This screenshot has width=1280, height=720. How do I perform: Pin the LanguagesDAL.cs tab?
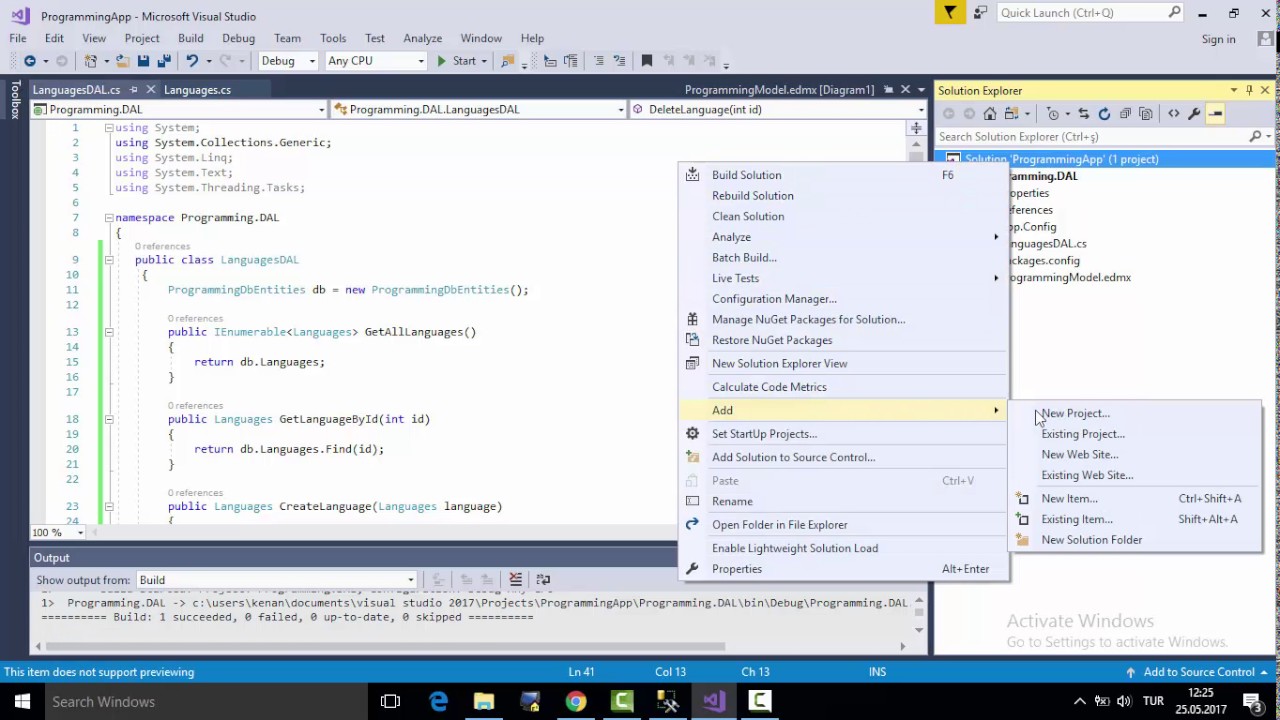[133, 90]
